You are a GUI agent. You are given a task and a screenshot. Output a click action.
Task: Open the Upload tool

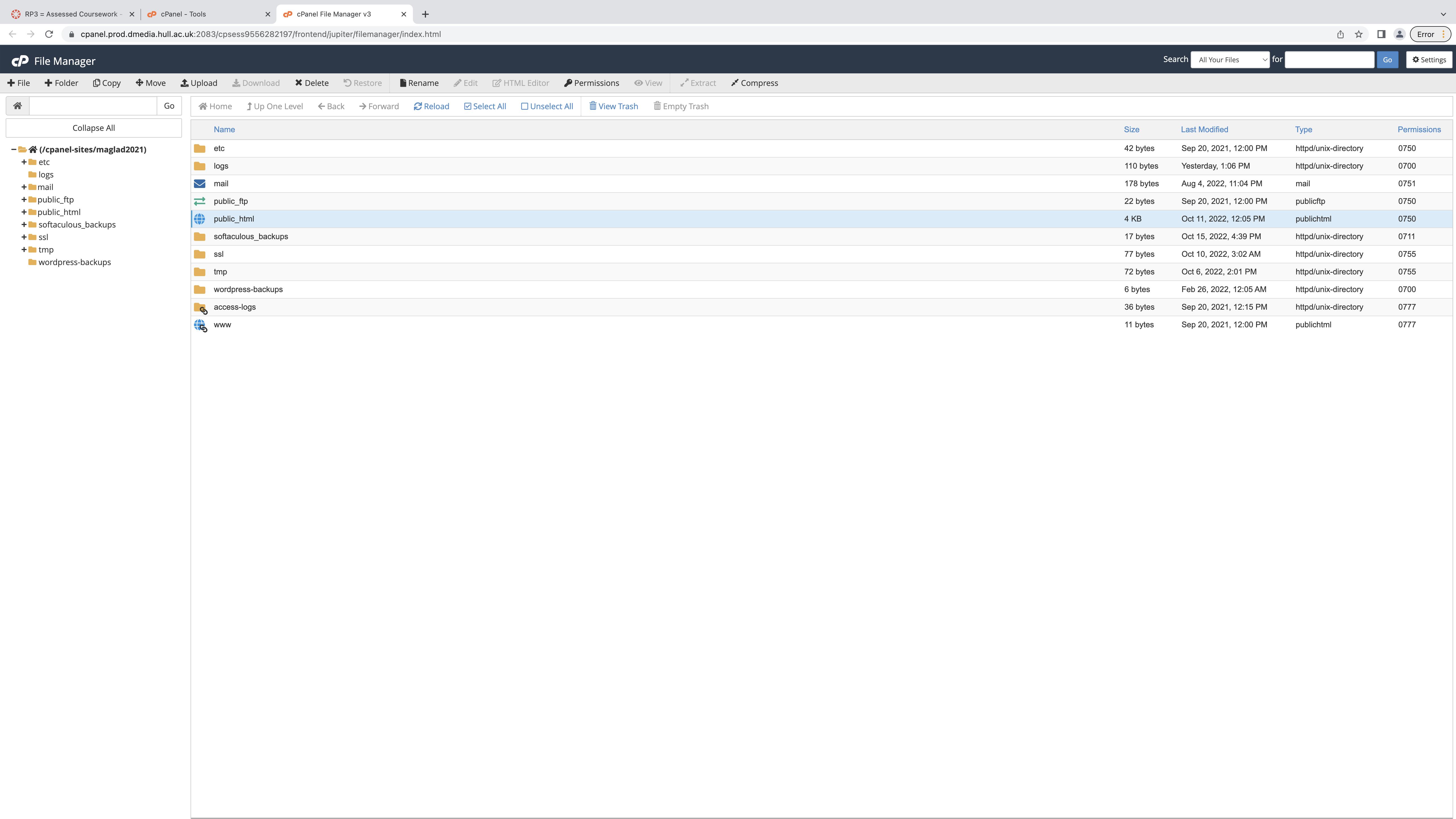(x=199, y=83)
